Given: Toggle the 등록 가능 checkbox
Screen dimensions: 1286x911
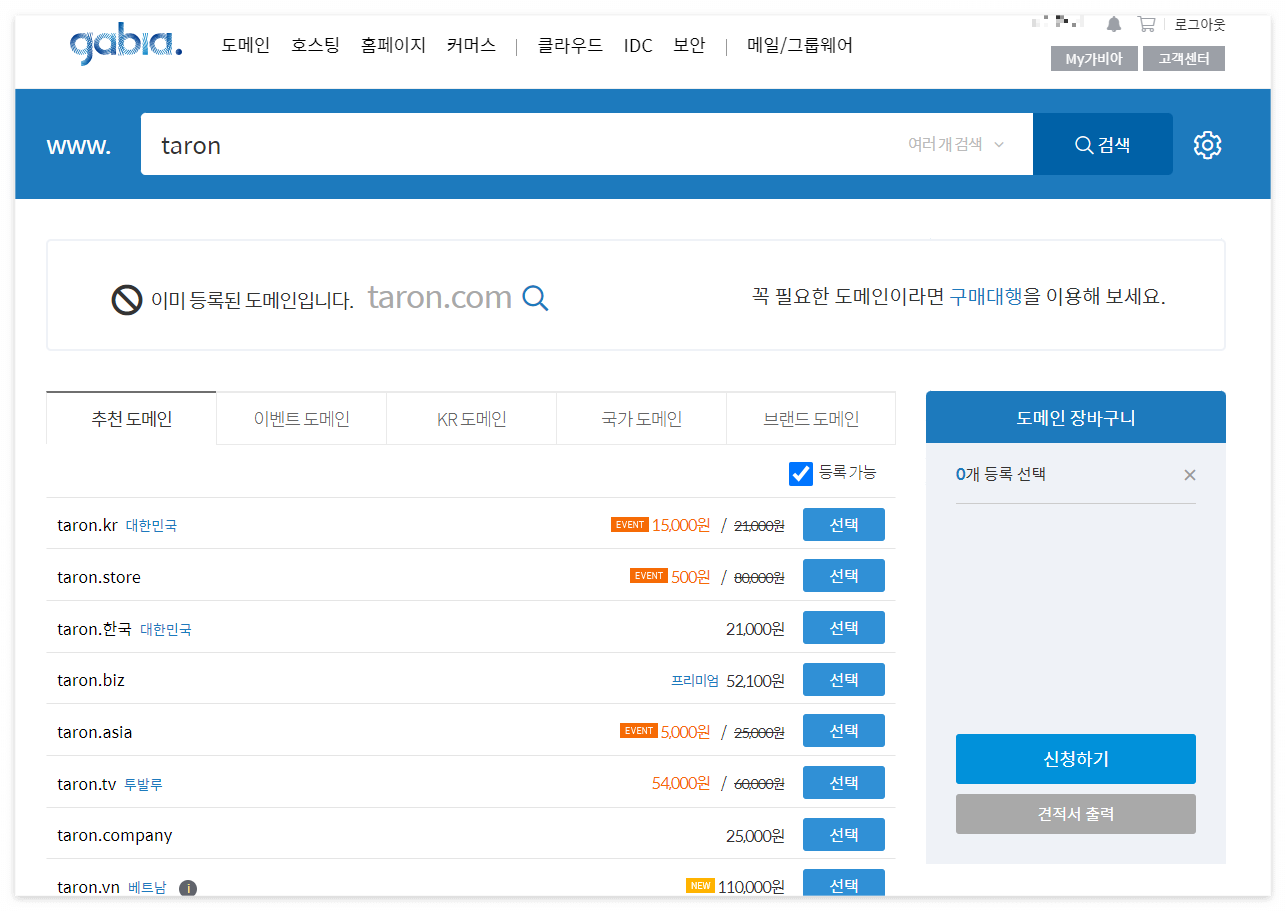Looking at the screenshot, I should [801, 474].
